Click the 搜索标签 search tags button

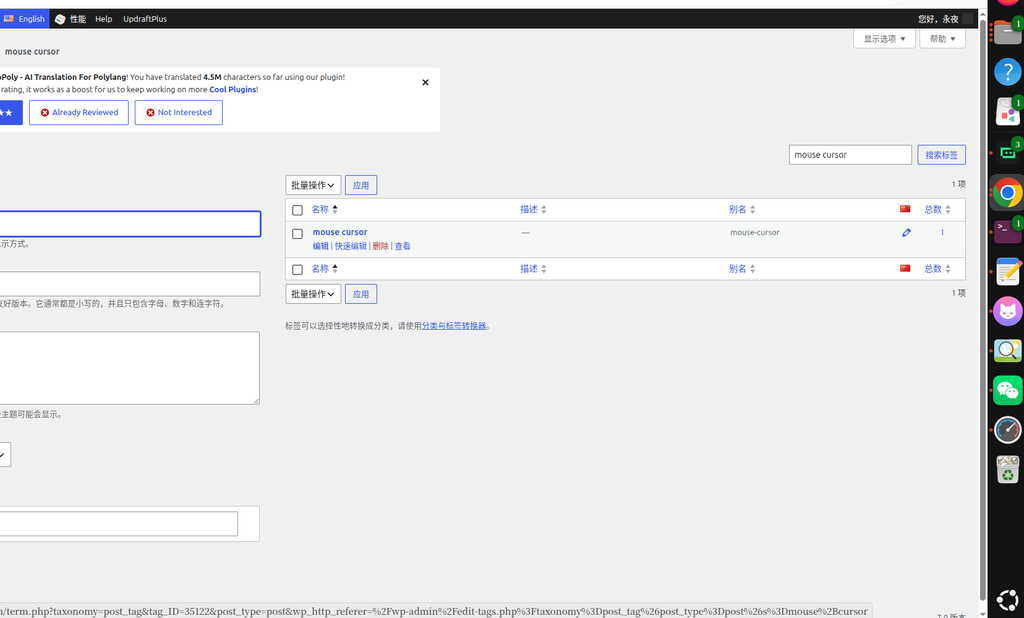click(x=941, y=155)
